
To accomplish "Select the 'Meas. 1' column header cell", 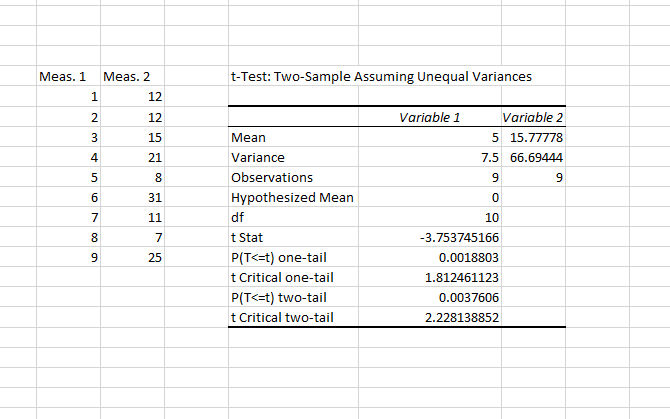I will pos(62,77).
